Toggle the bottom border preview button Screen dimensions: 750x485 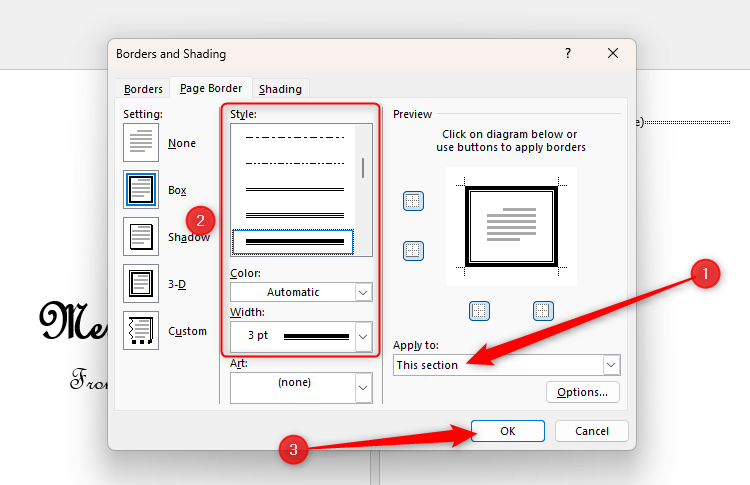413,251
